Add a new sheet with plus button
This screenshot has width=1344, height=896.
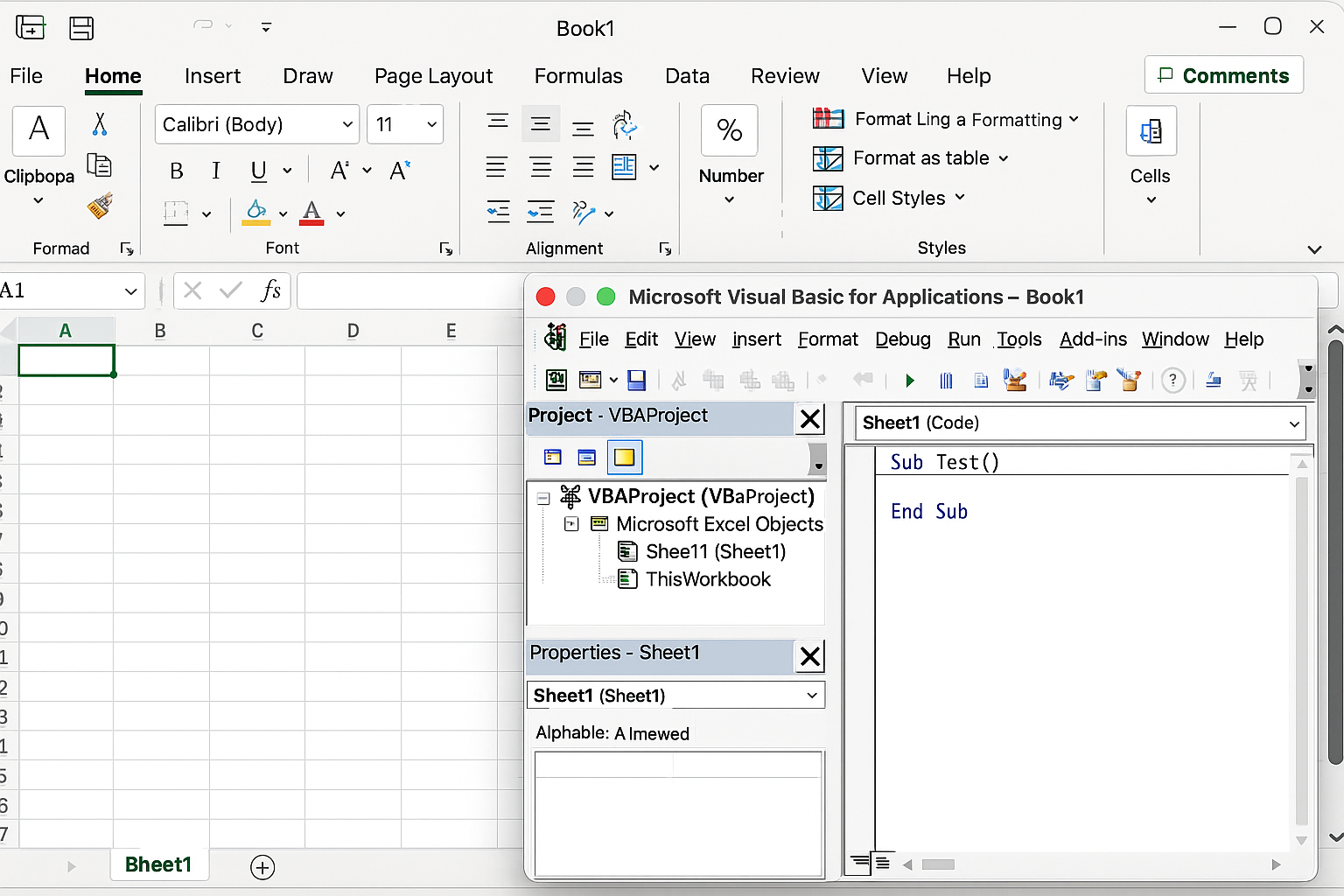point(262,867)
